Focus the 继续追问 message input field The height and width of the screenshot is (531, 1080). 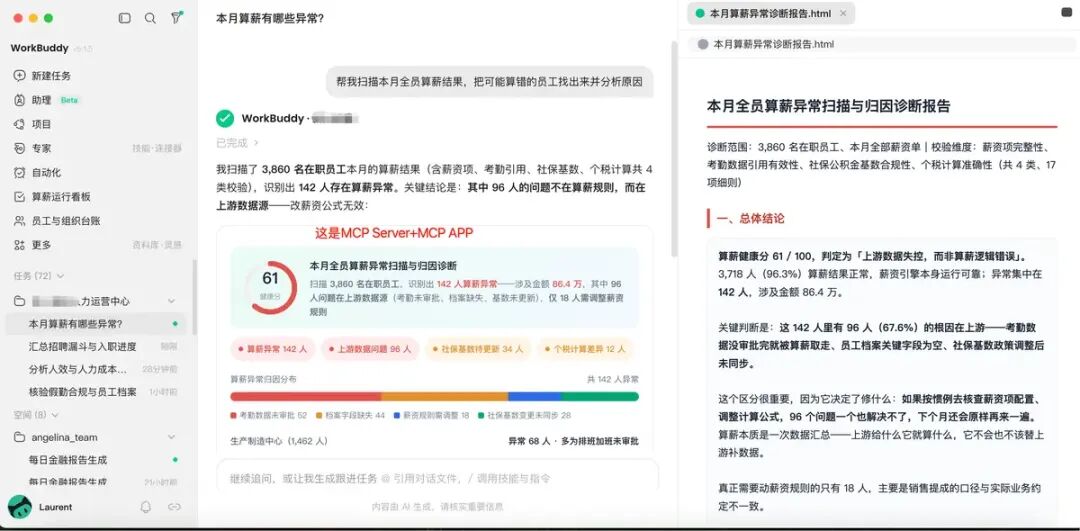(437, 478)
